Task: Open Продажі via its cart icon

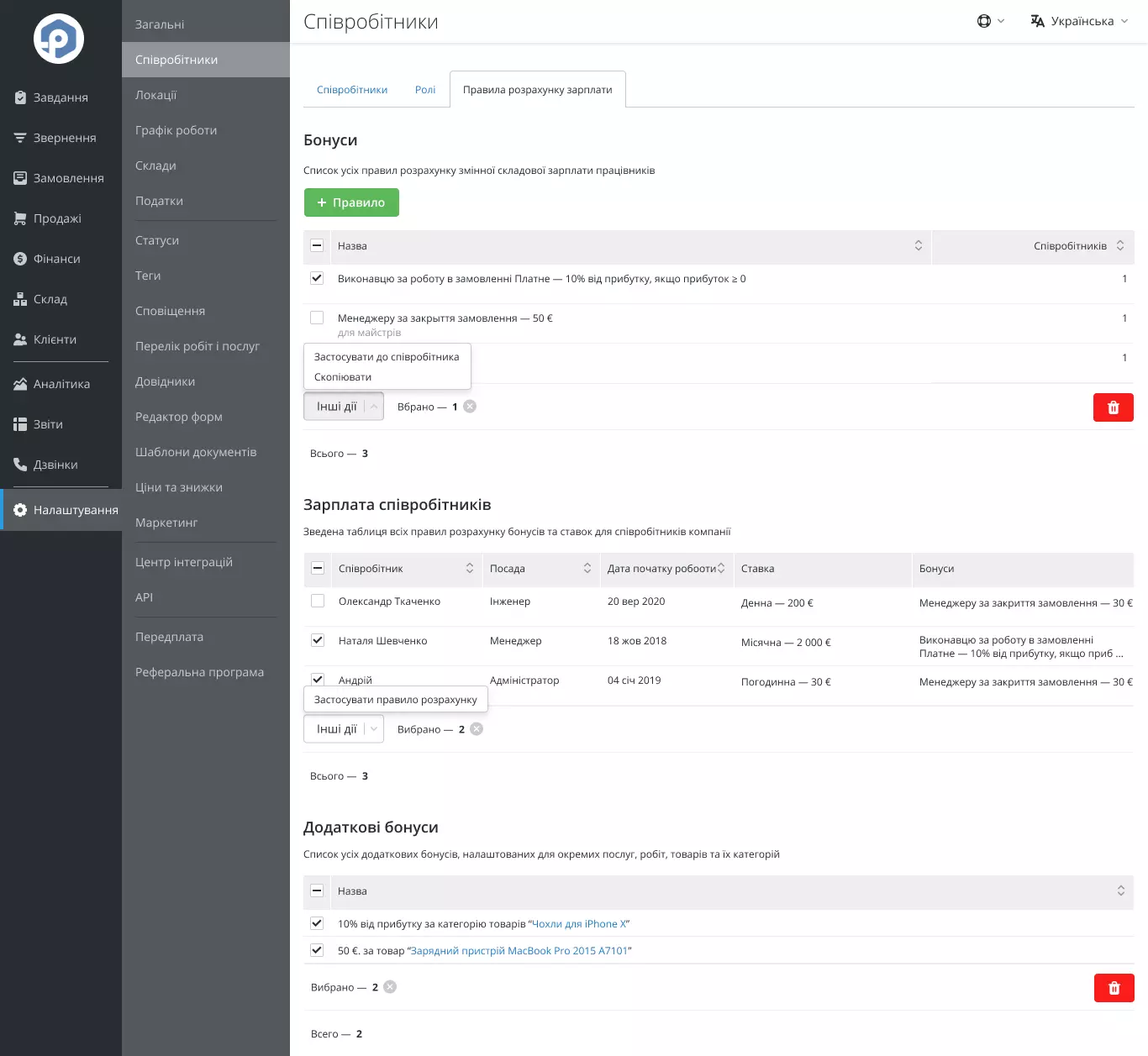Action: click(x=20, y=218)
